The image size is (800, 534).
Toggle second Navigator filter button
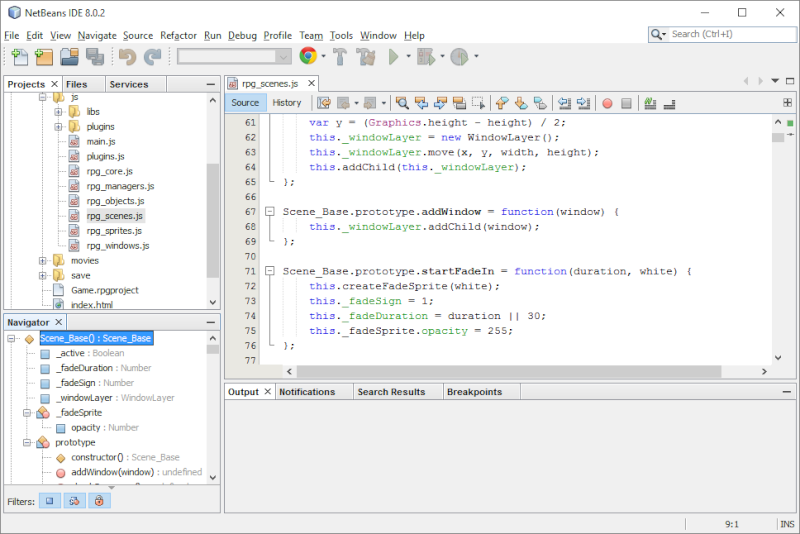(74, 501)
